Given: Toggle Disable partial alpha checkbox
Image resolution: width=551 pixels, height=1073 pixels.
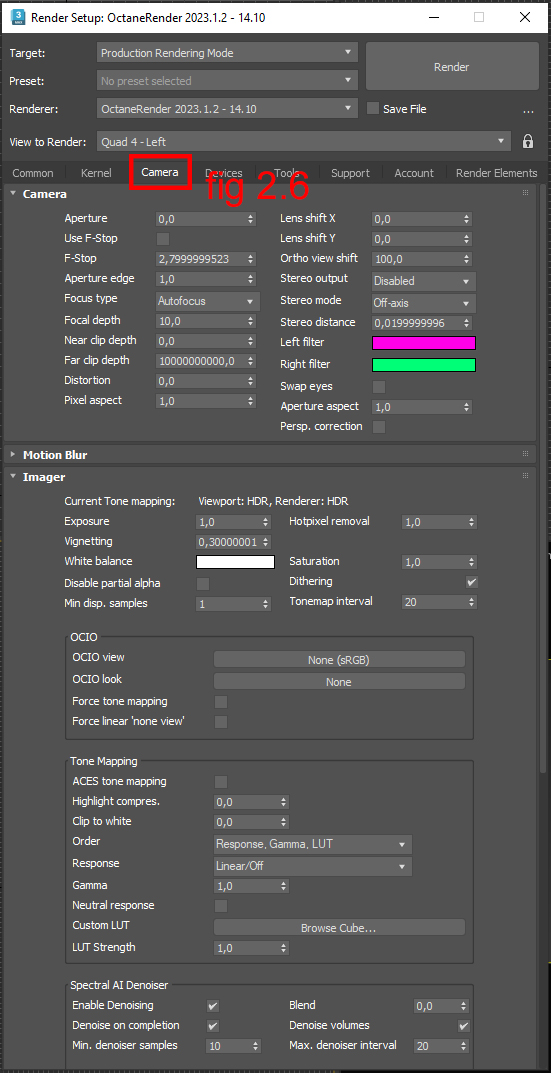Looking at the screenshot, I should click(x=203, y=584).
